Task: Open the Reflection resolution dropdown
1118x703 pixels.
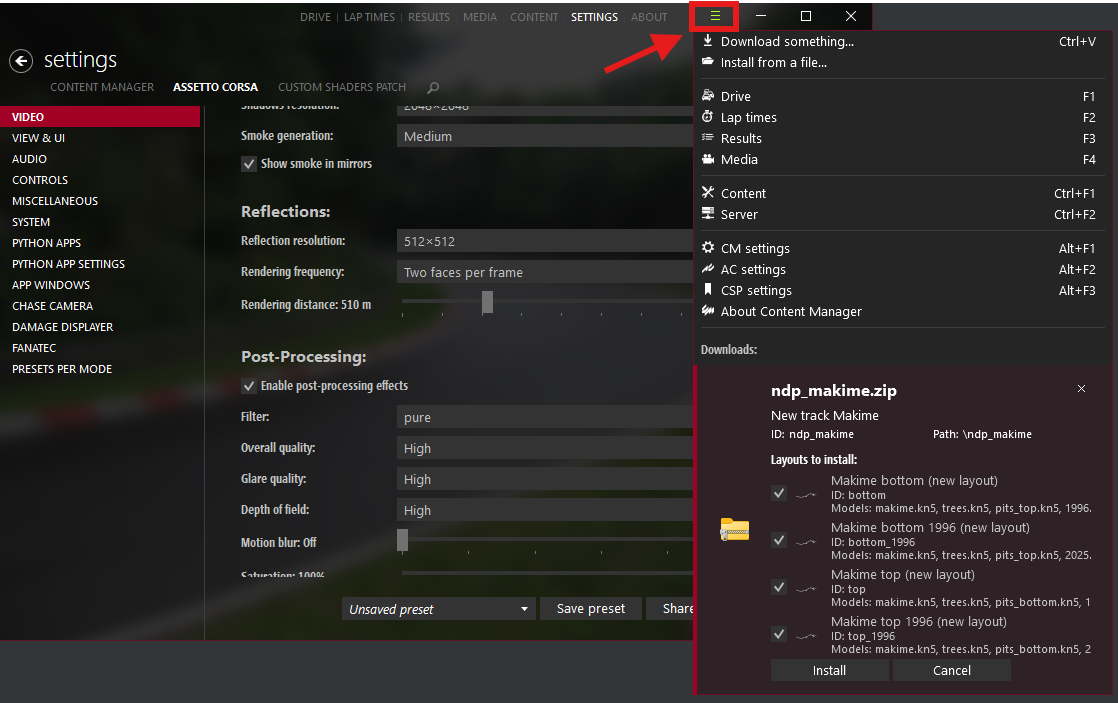Action: click(x=545, y=241)
